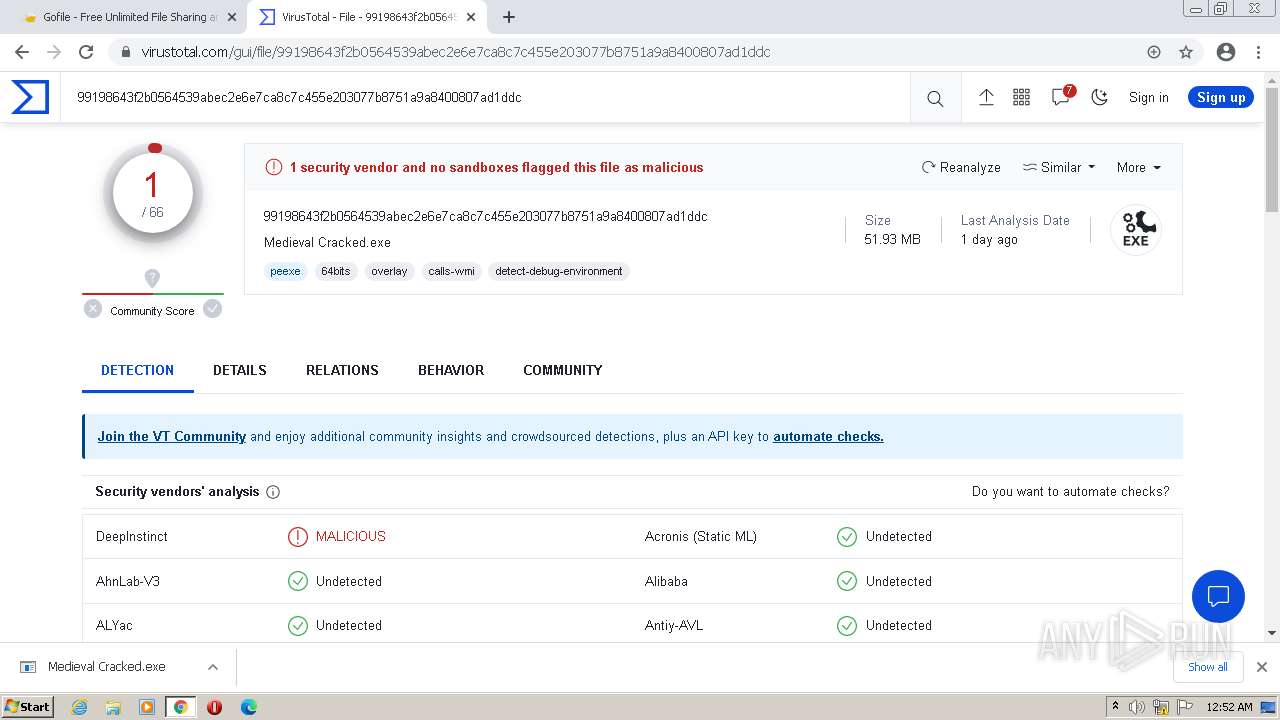1280x720 pixels.
Task: Click the volume tray icon
Action: click(1137, 707)
